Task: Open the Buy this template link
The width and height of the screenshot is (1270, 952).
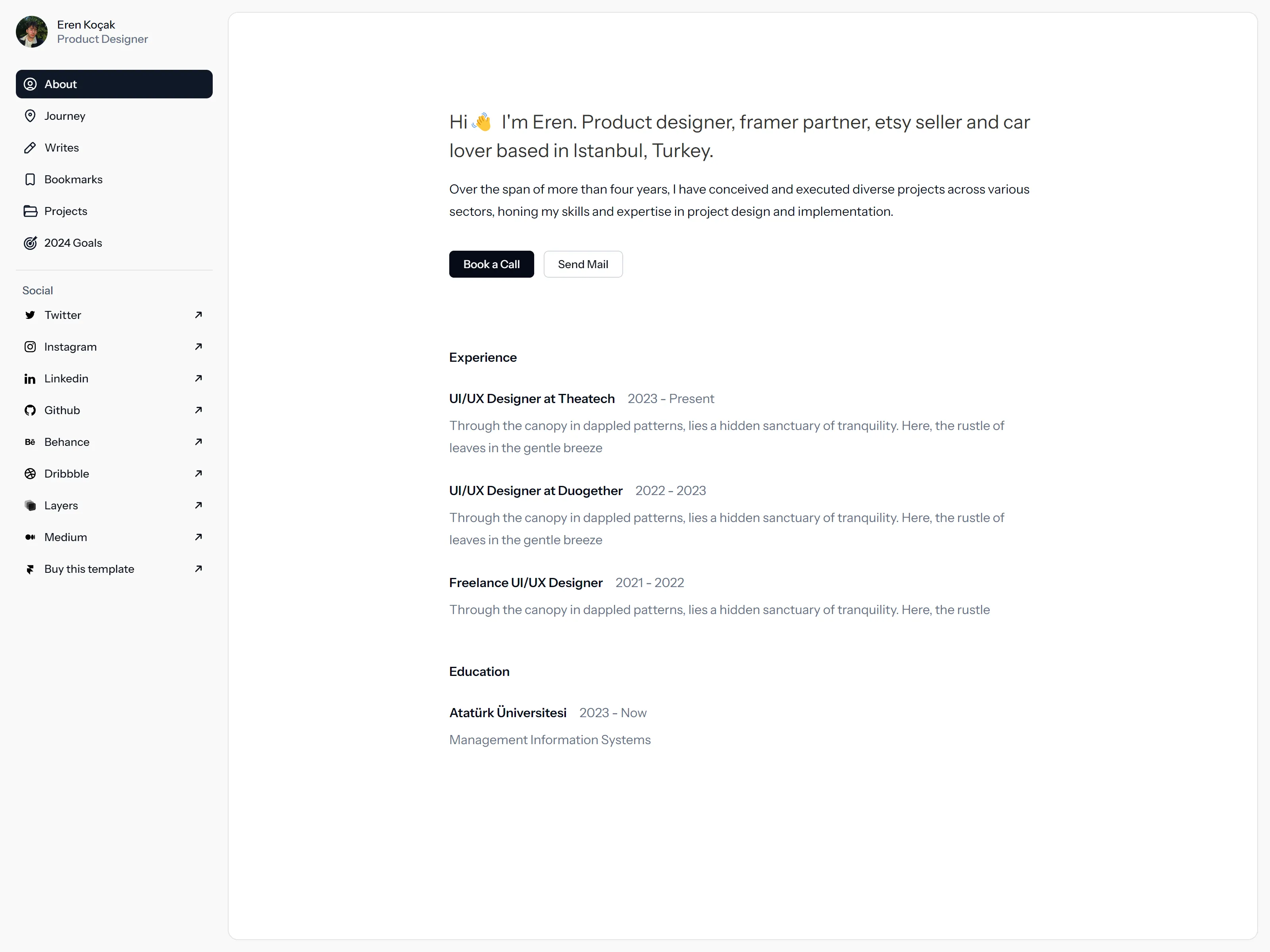Action: [x=114, y=569]
